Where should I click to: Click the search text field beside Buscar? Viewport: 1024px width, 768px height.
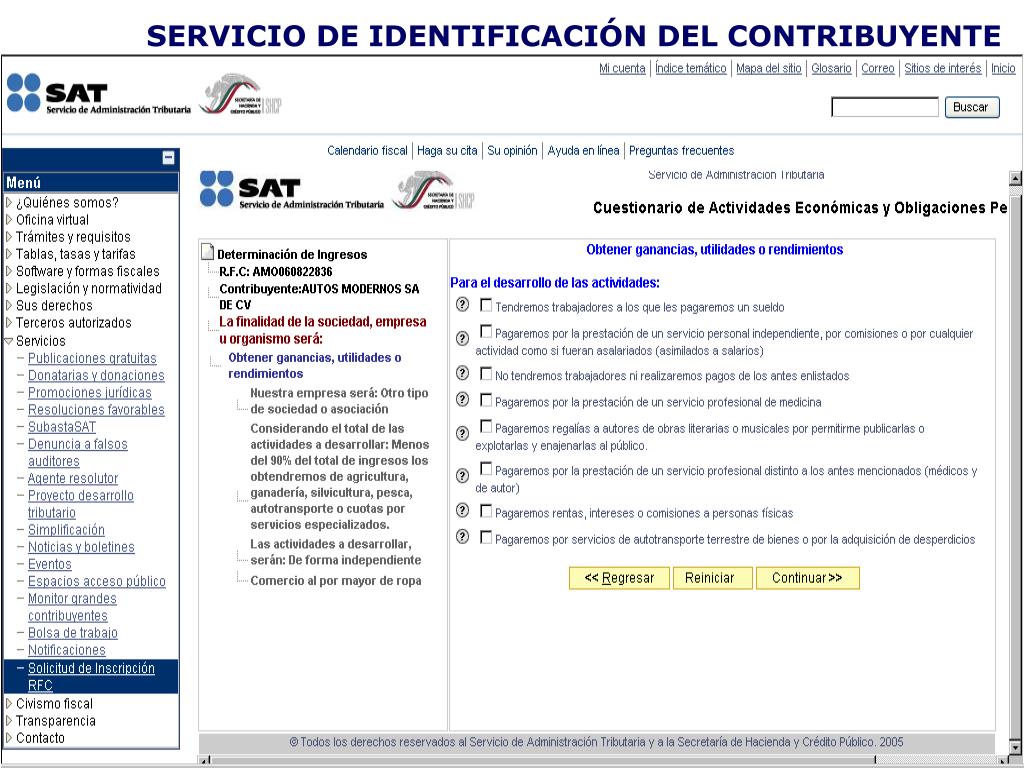click(885, 107)
